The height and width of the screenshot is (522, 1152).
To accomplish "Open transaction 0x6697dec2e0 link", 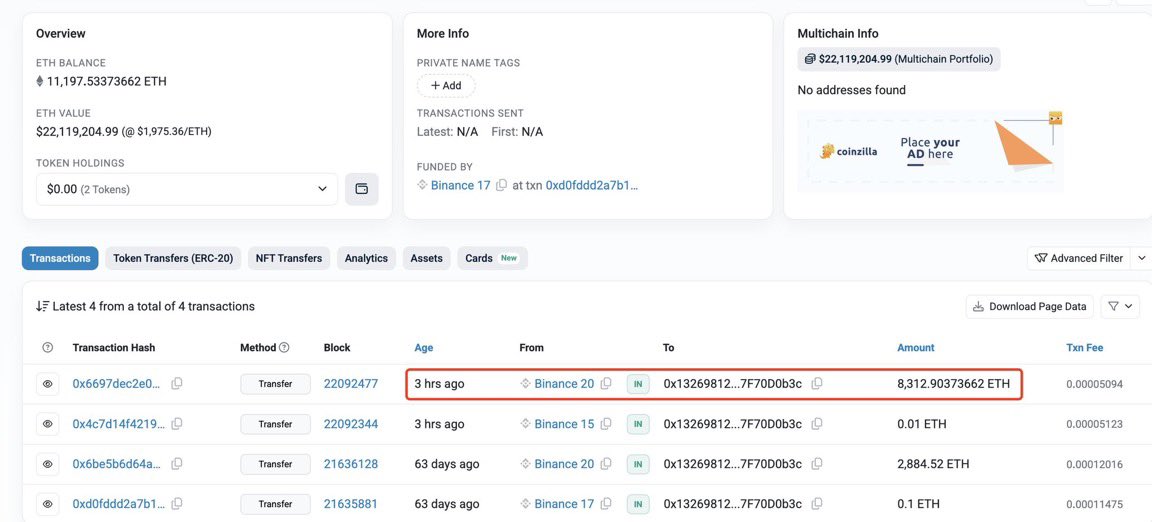I will tap(118, 384).
